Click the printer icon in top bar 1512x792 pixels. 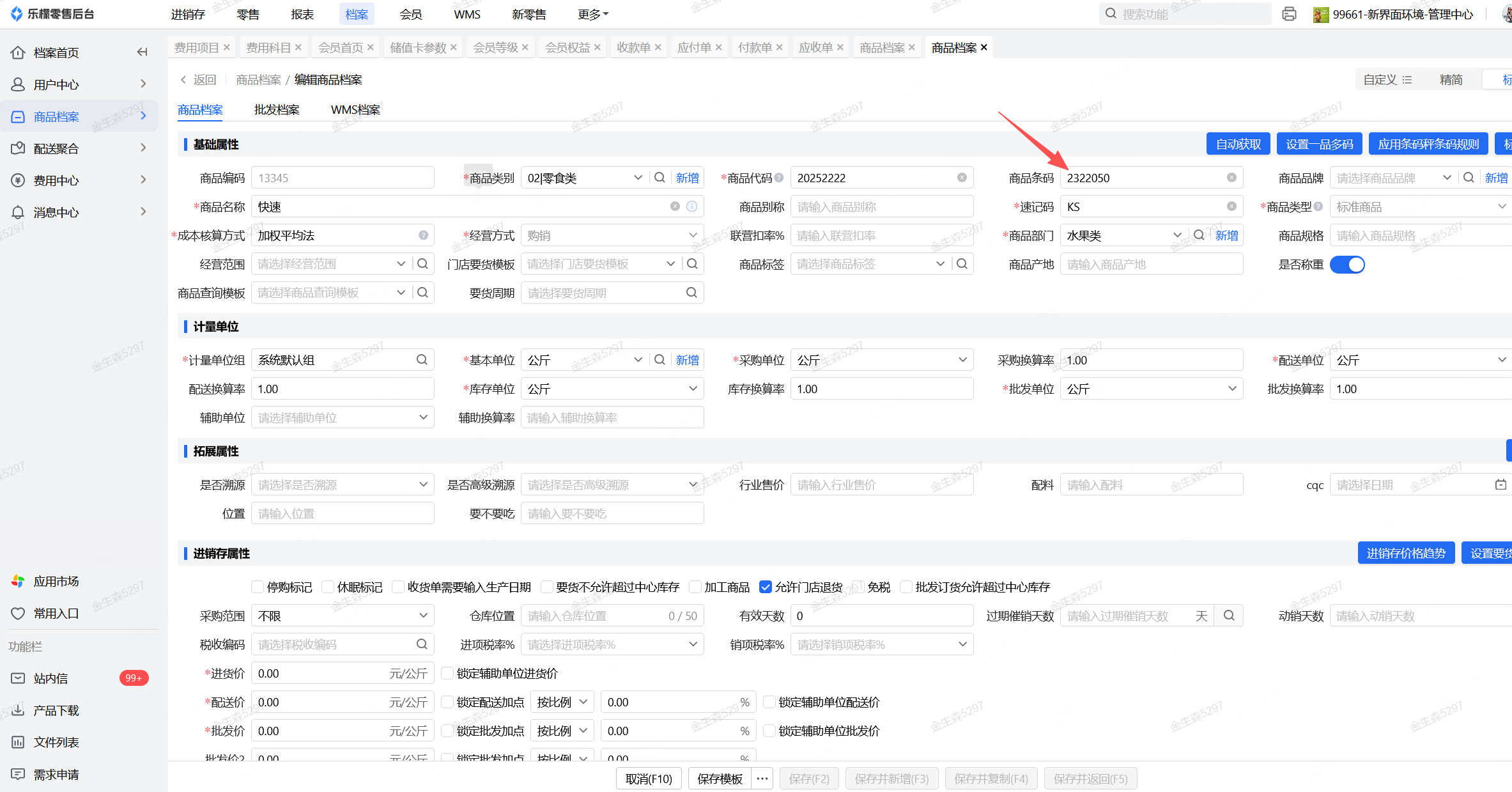point(1289,14)
